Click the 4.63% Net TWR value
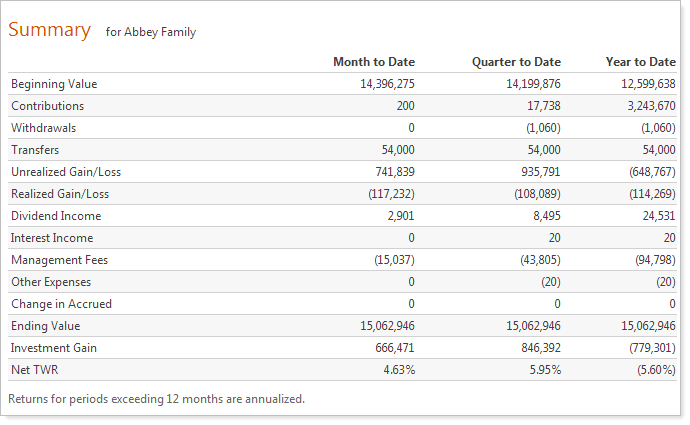 [397, 370]
